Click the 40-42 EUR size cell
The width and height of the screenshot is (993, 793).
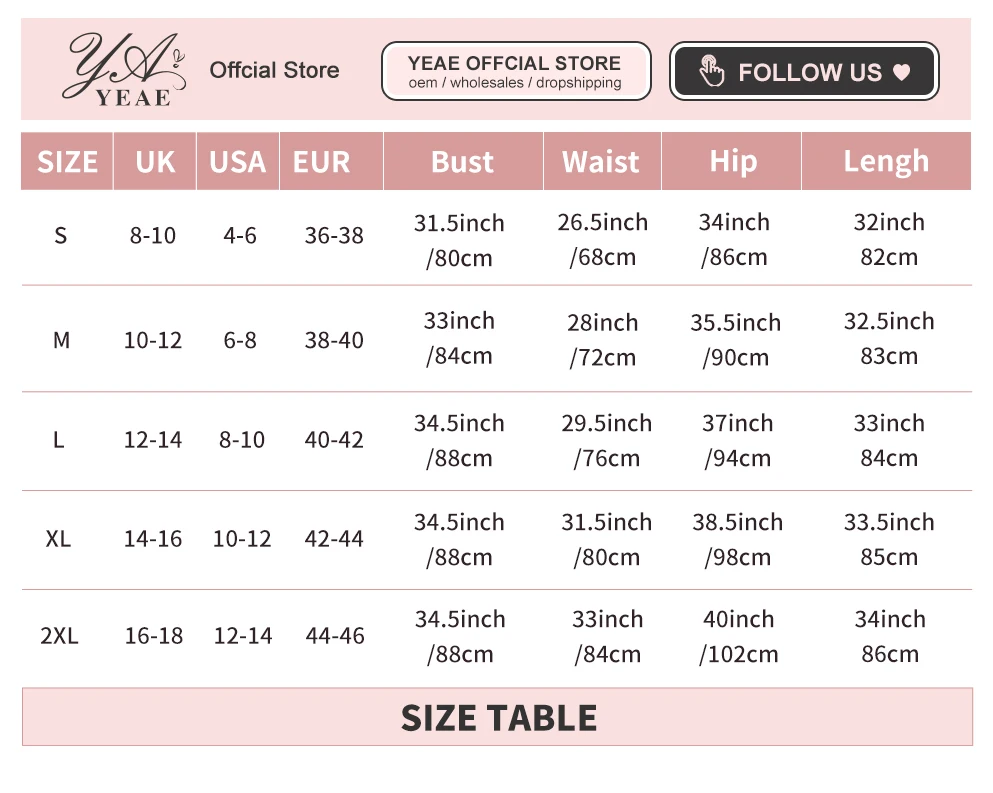pos(334,441)
